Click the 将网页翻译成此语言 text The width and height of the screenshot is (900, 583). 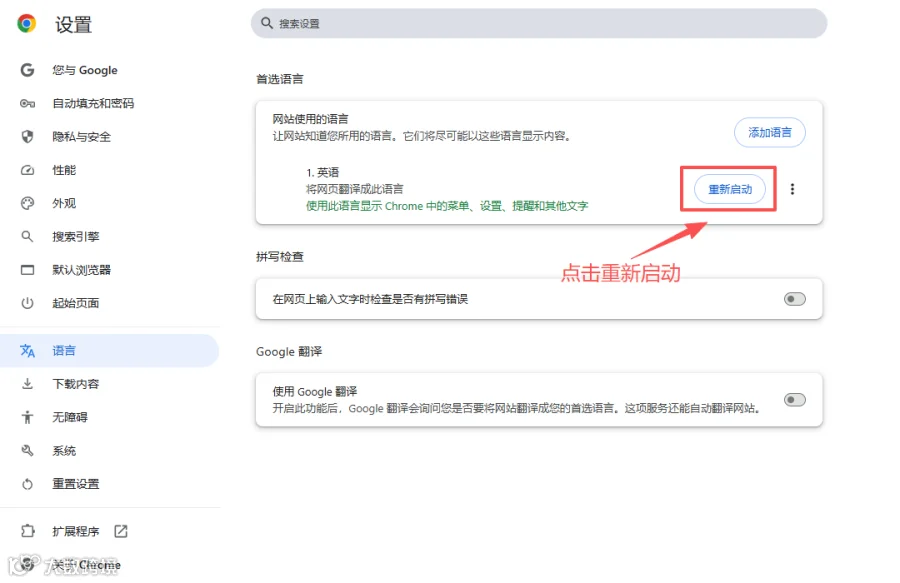pos(355,189)
